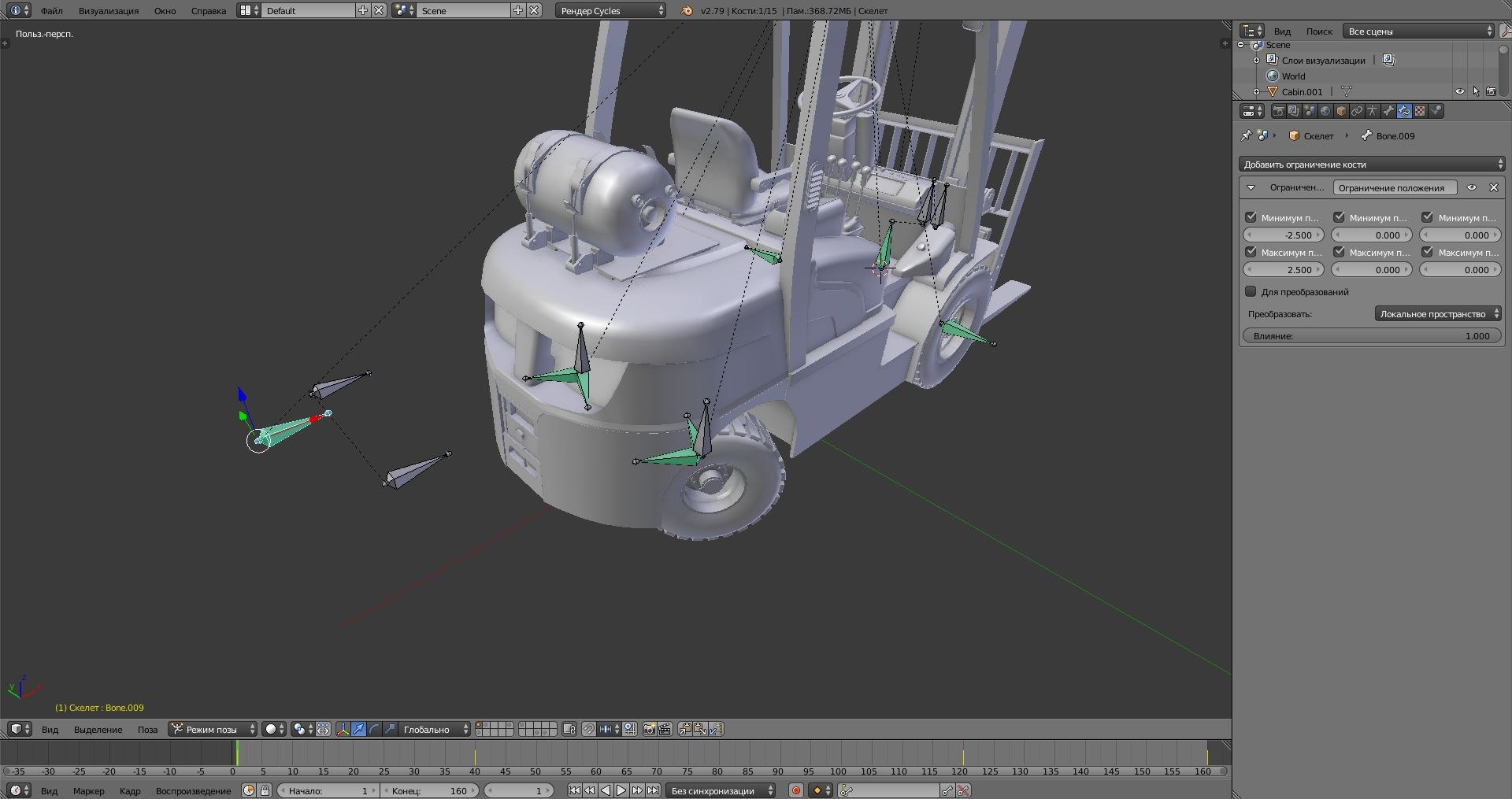This screenshot has height=799, width=1512.
Task: Open the Render Layers properties tab
Action: point(1294,111)
